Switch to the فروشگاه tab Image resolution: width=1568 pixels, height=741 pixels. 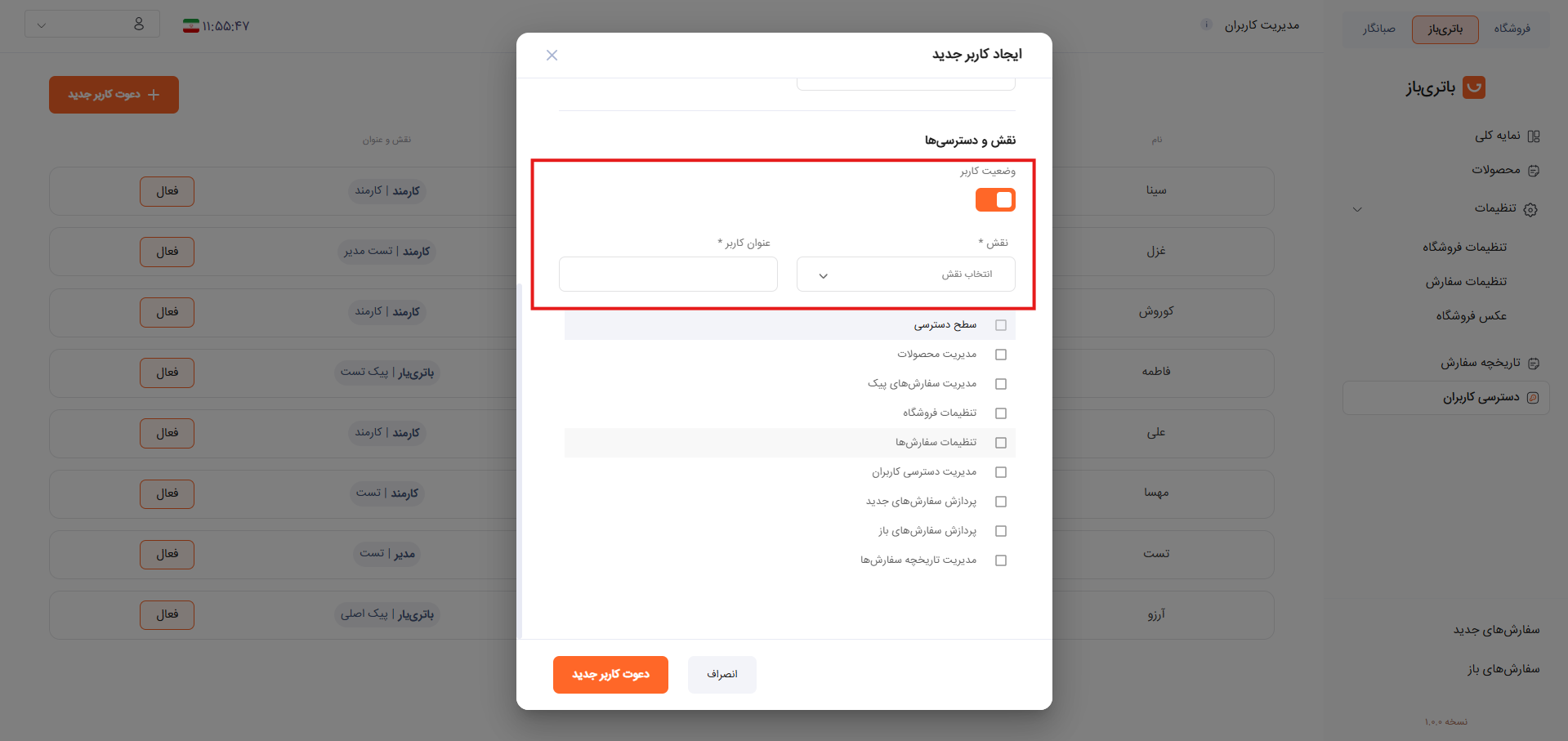pyautogui.click(x=1512, y=29)
